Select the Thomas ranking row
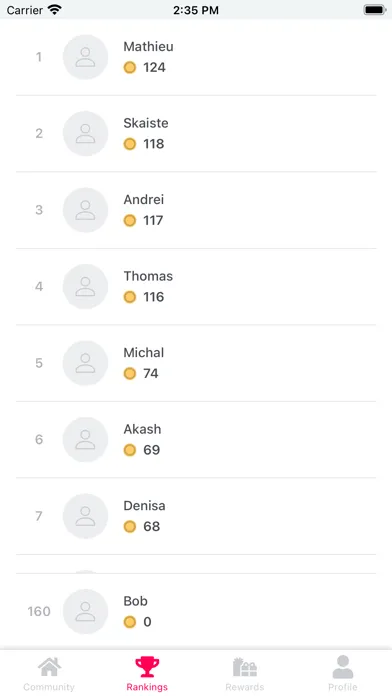This screenshot has height=696, width=392. click(196, 287)
